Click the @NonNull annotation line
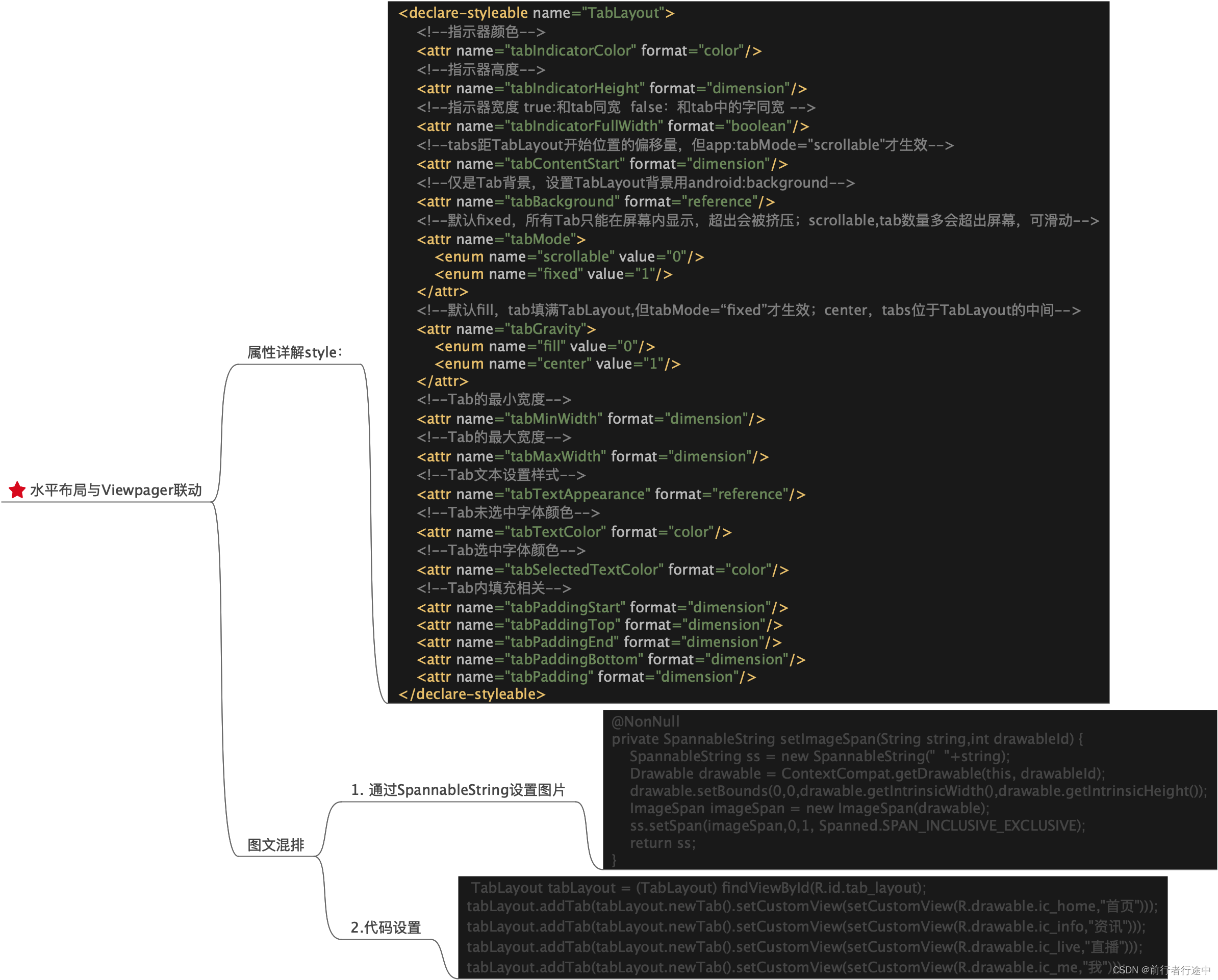The image size is (1218, 980). click(x=646, y=723)
